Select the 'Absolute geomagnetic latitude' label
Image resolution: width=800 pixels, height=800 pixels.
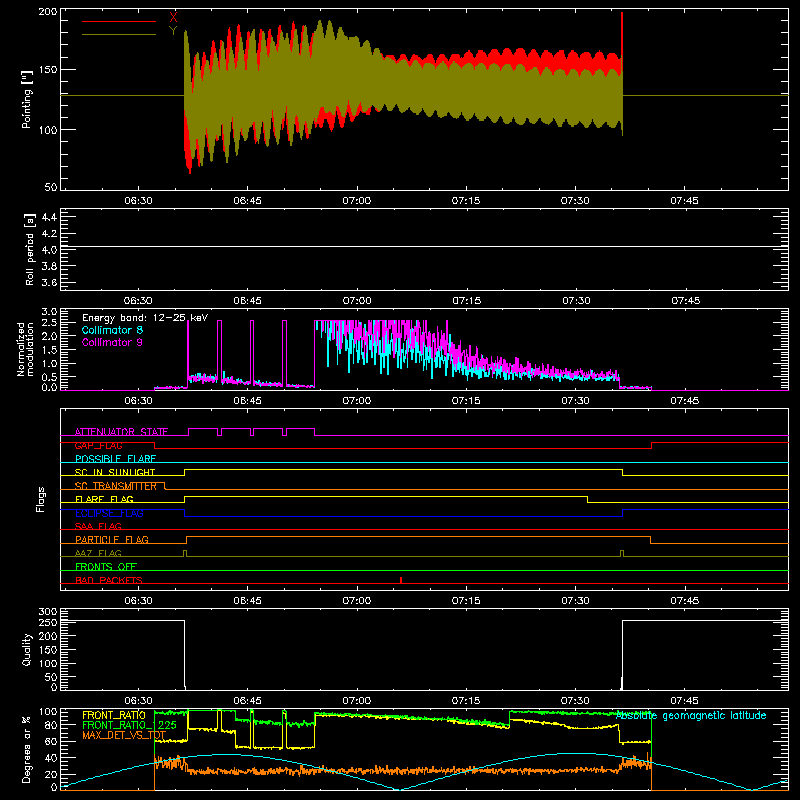click(691, 715)
